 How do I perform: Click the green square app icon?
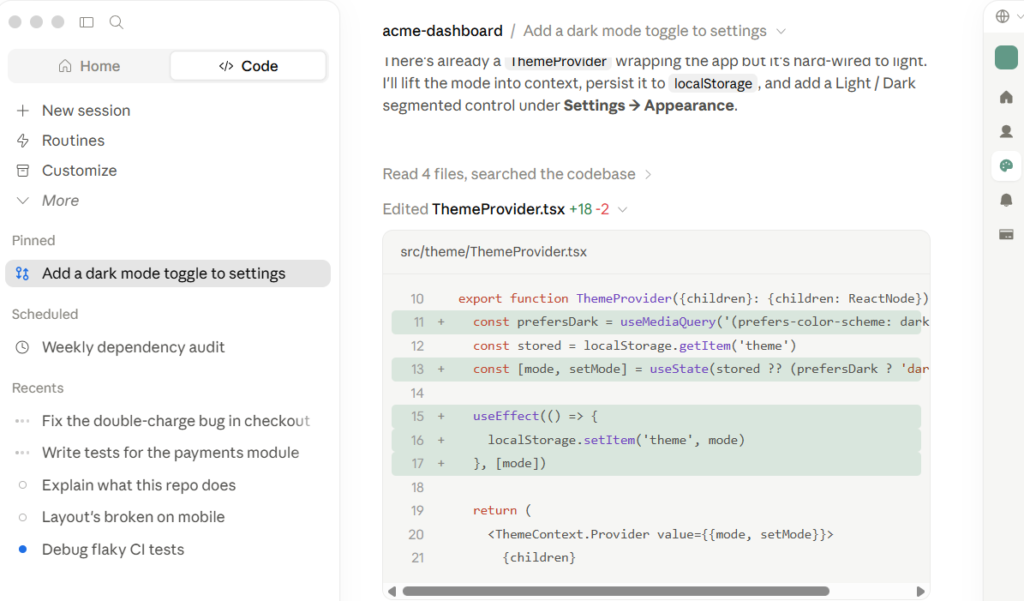(1006, 57)
